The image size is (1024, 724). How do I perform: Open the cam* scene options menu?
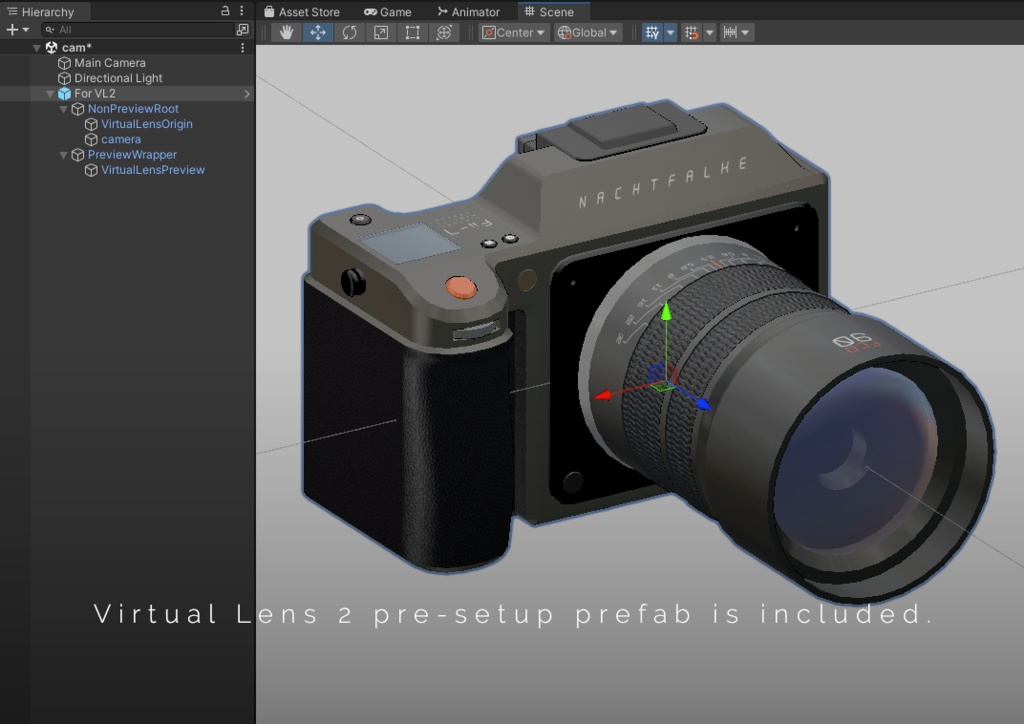pyautogui.click(x=242, y=48)
